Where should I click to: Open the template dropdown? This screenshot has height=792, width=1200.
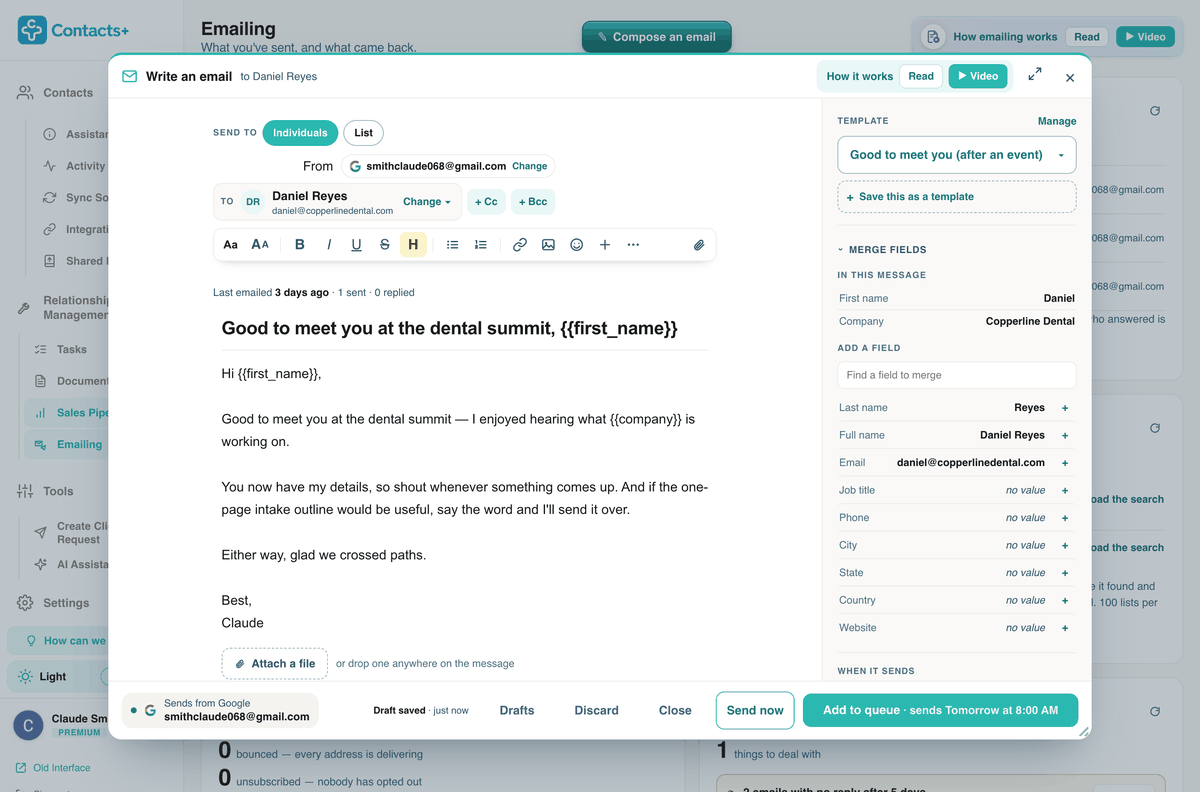(x=957, y=155)
